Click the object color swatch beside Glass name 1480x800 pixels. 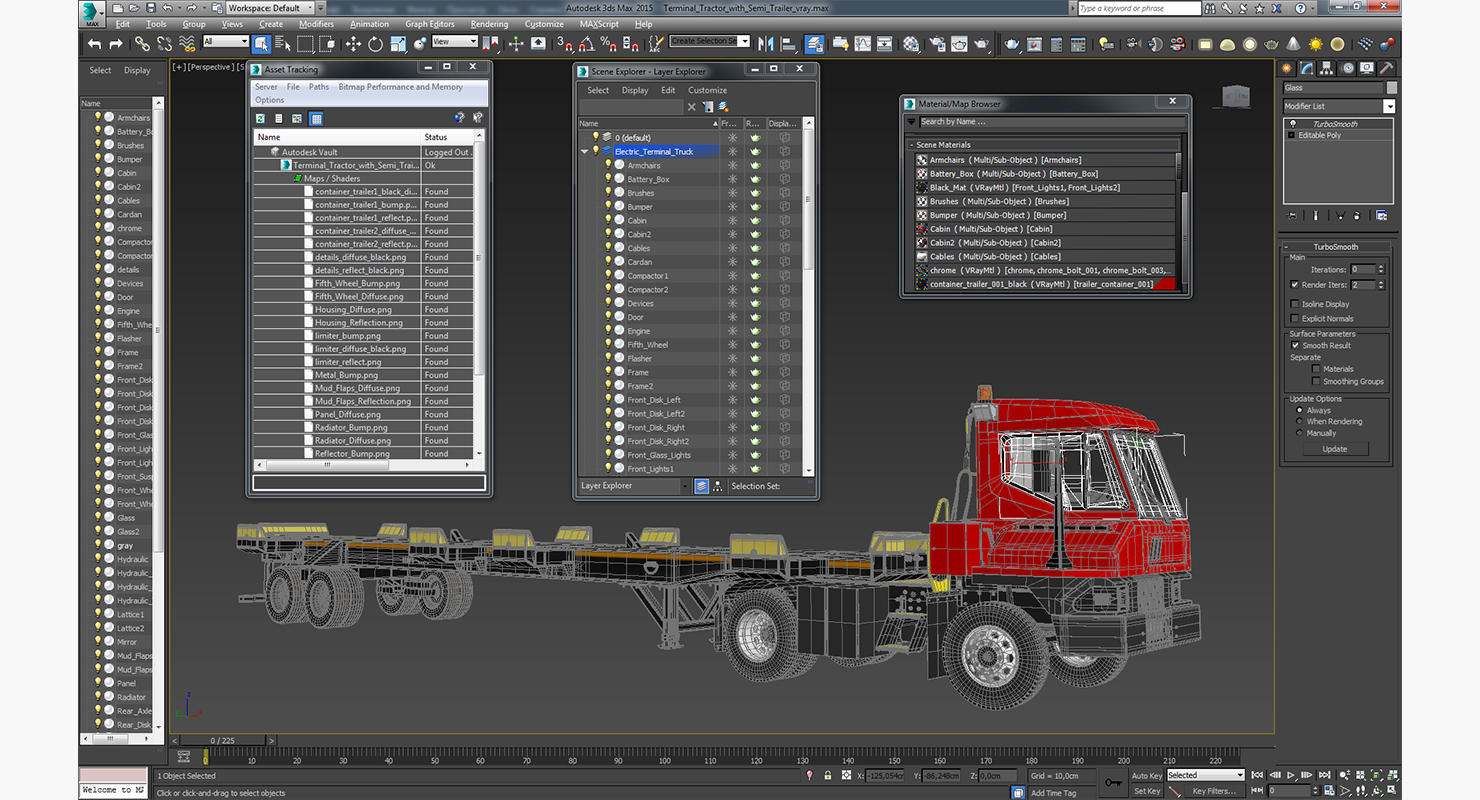[x=1390, y=88]
